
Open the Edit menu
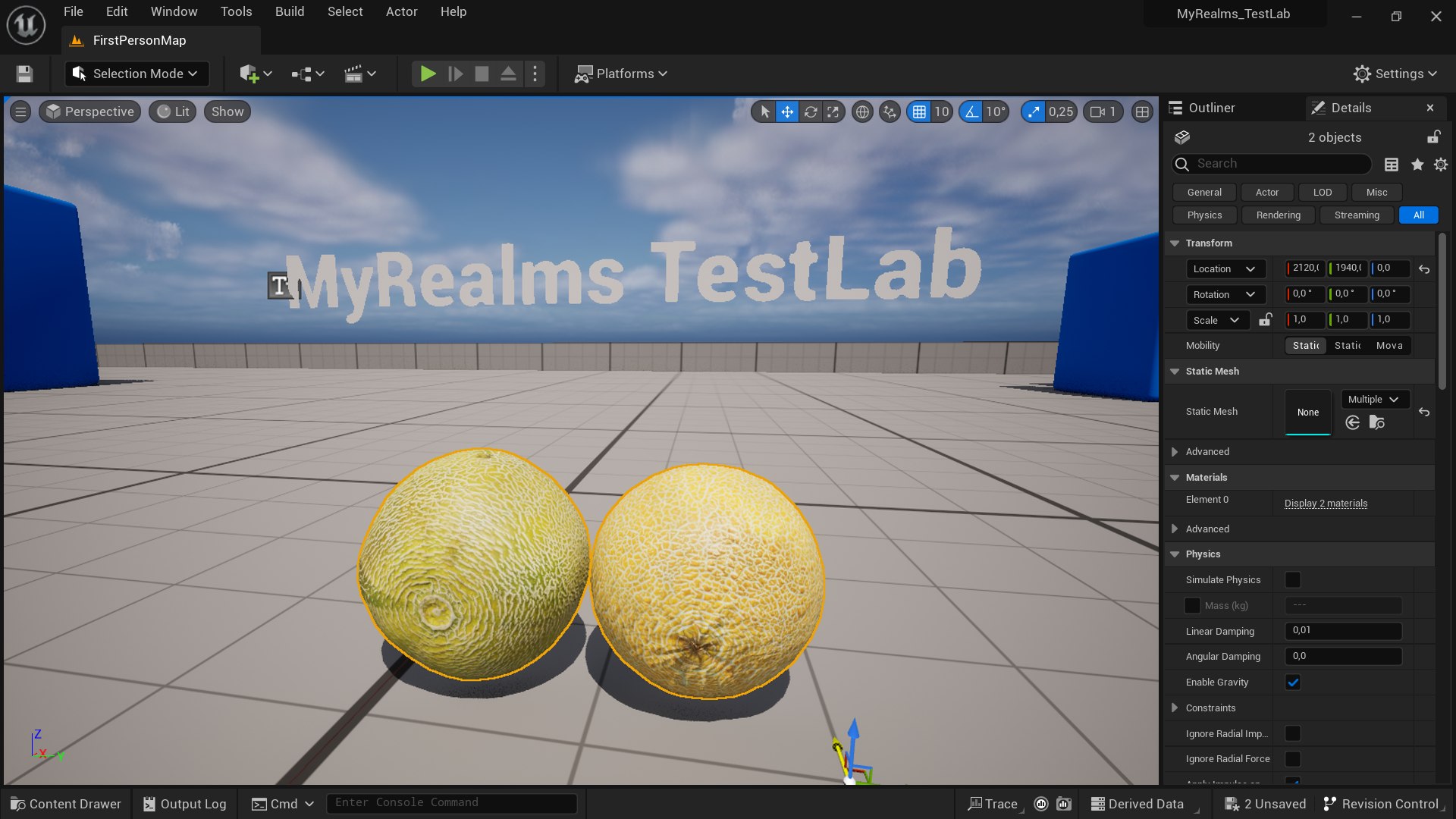[x=117, y=11]
